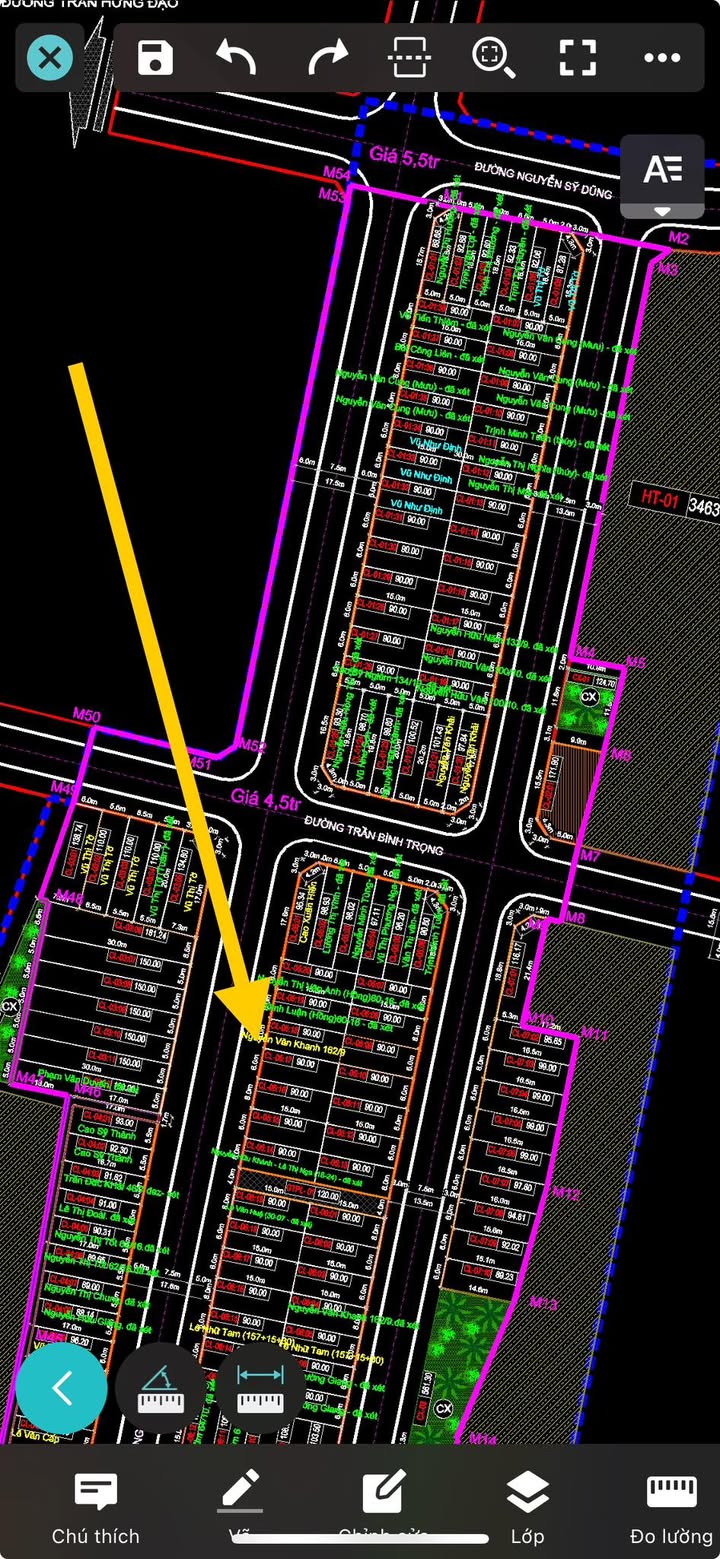The image size is (720, 1559).
Task: Select the M13 boundary marker label
Action: click(543, 1303)
